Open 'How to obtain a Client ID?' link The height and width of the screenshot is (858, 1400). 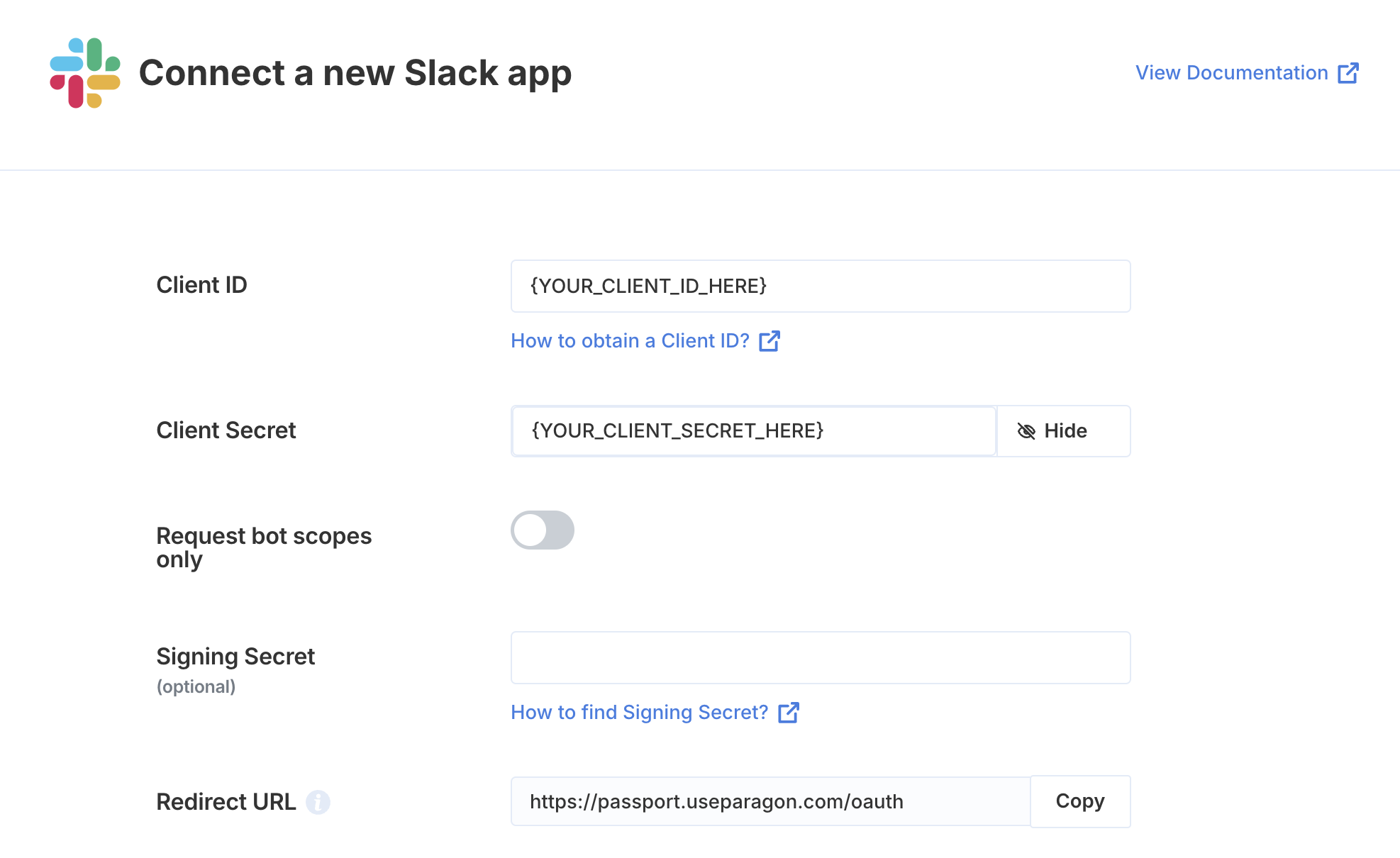coord(645,340)
